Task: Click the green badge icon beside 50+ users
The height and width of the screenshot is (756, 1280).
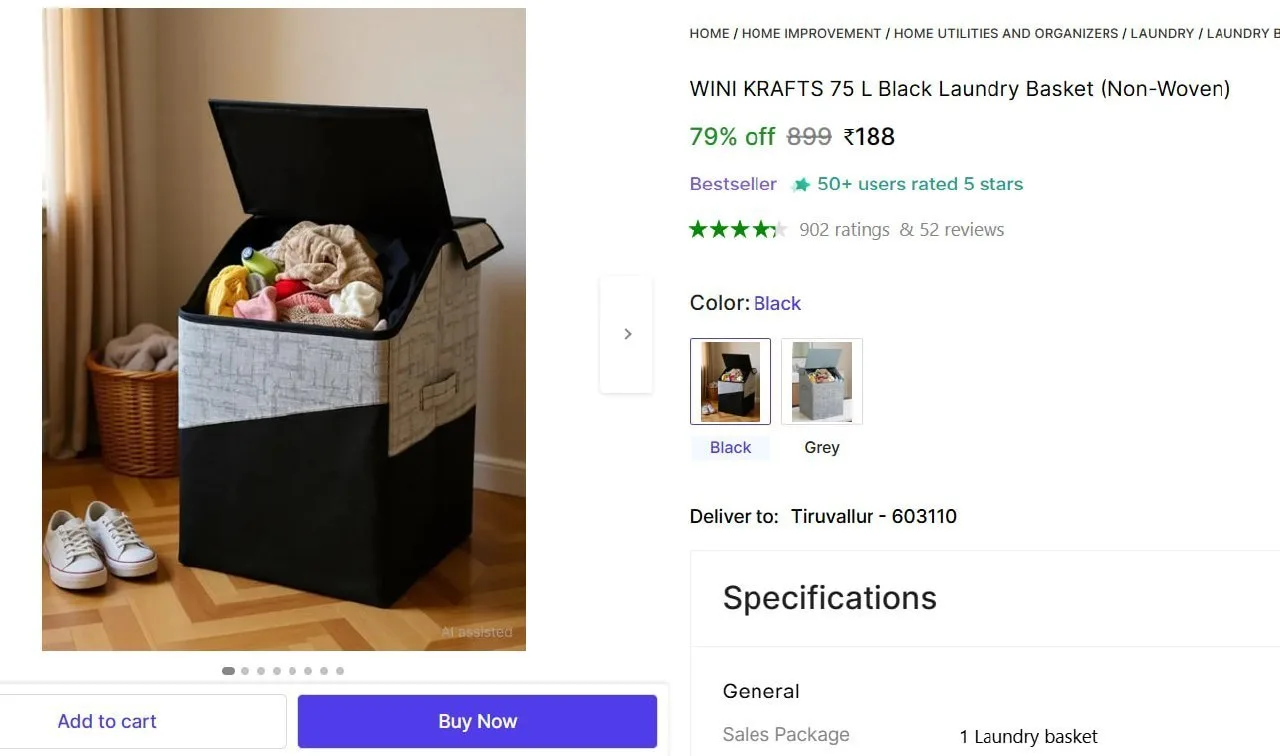Action: pos(800,185)
